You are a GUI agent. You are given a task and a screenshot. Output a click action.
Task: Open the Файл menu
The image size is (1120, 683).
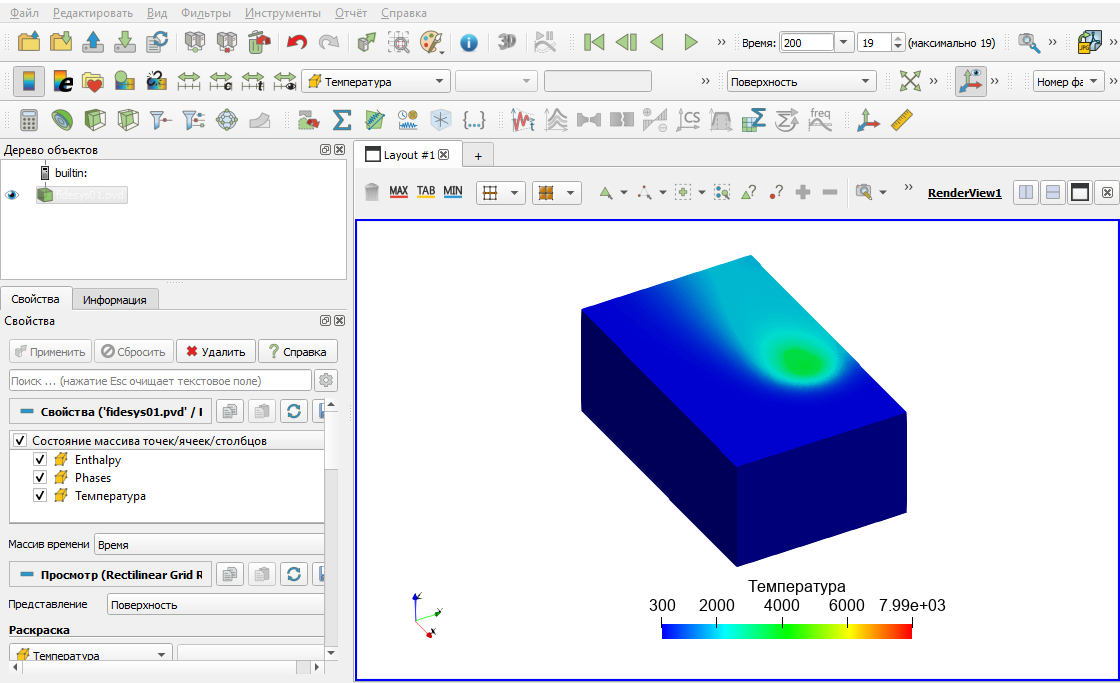(24, 13)
